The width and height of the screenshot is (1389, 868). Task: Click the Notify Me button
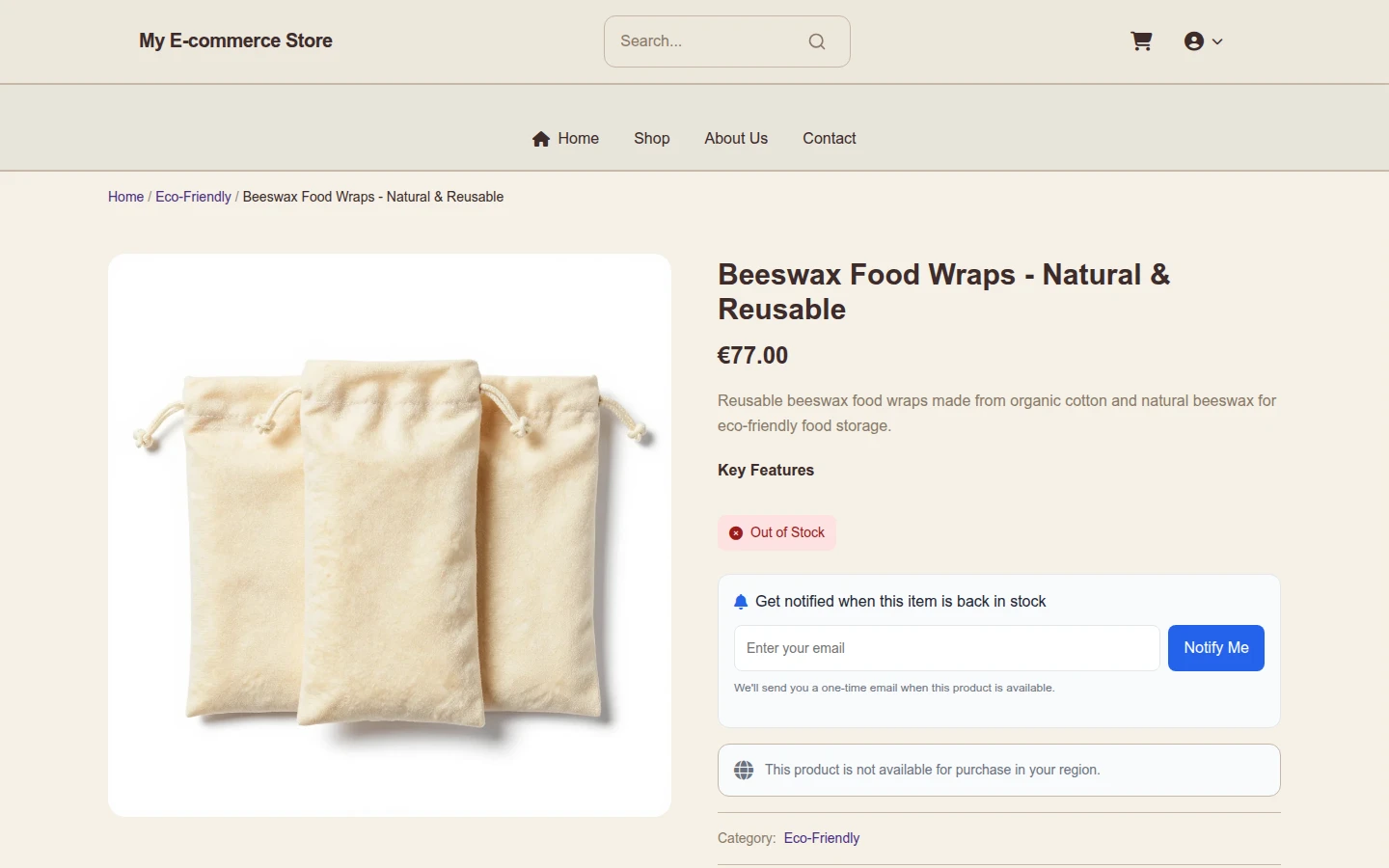1216,648
